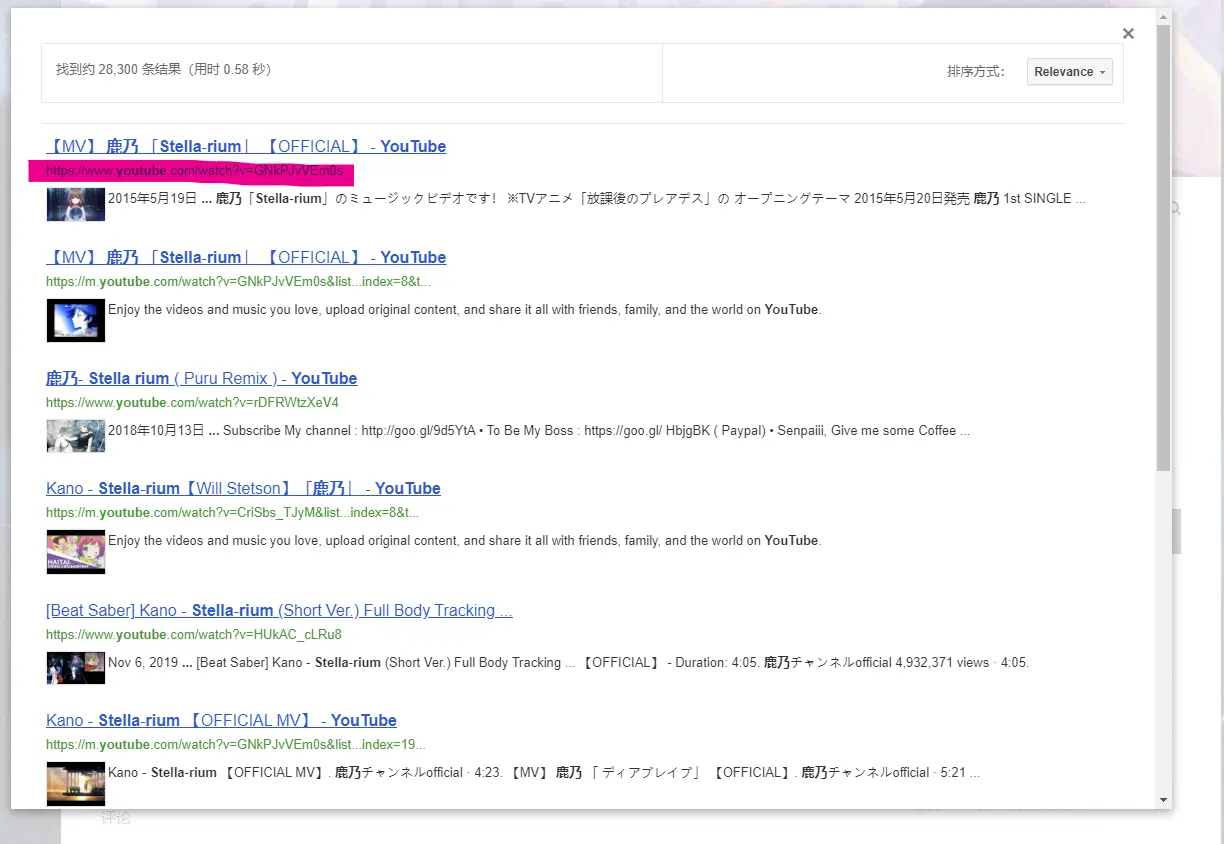Open second 【MV】鹿乃「Stella-rium」result with m.youtube URL
Viewport: 1224px width, 844px height.
tap(246, 257)
